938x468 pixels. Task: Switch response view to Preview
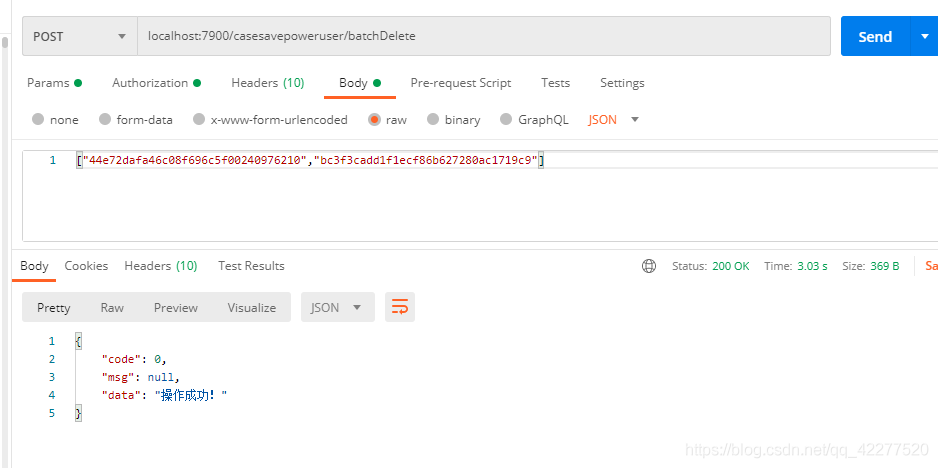(175, 307)
